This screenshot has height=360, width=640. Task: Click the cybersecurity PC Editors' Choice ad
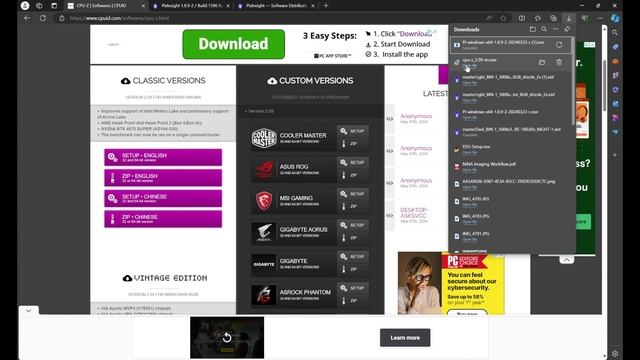[x=451, y=283]
